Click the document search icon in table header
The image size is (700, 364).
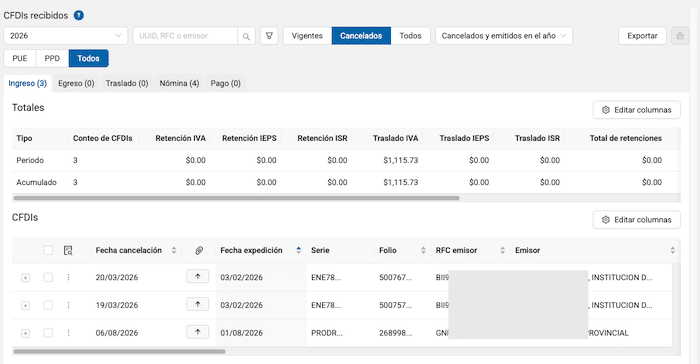point(68,251)
